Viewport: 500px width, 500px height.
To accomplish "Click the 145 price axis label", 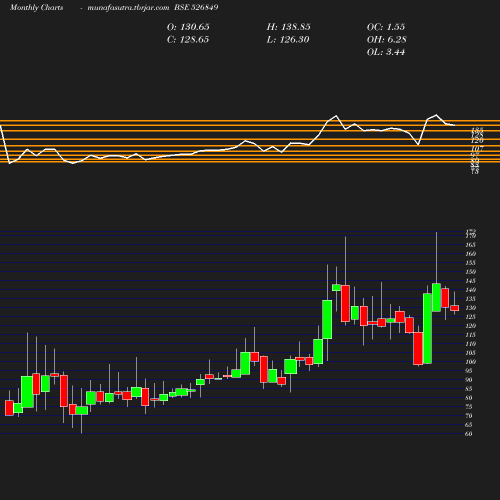I will pyautogui.click(x=470, y=281).
